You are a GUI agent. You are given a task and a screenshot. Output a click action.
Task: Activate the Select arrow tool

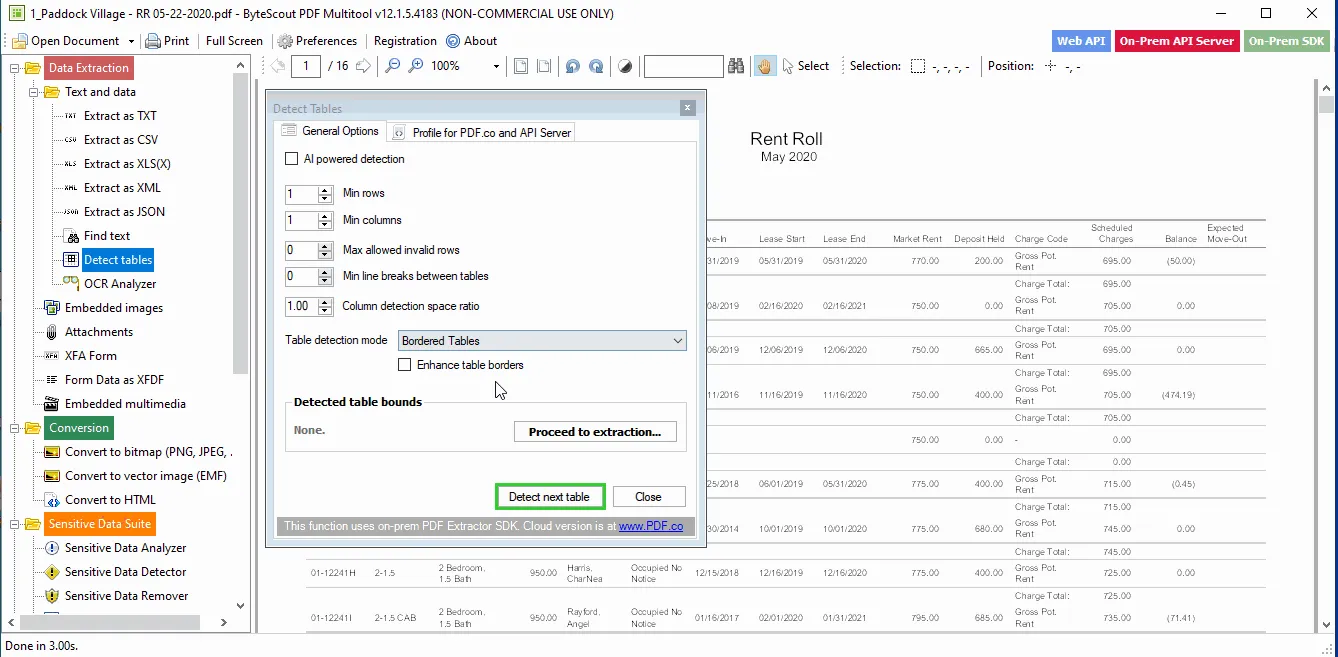pos(805,65)
